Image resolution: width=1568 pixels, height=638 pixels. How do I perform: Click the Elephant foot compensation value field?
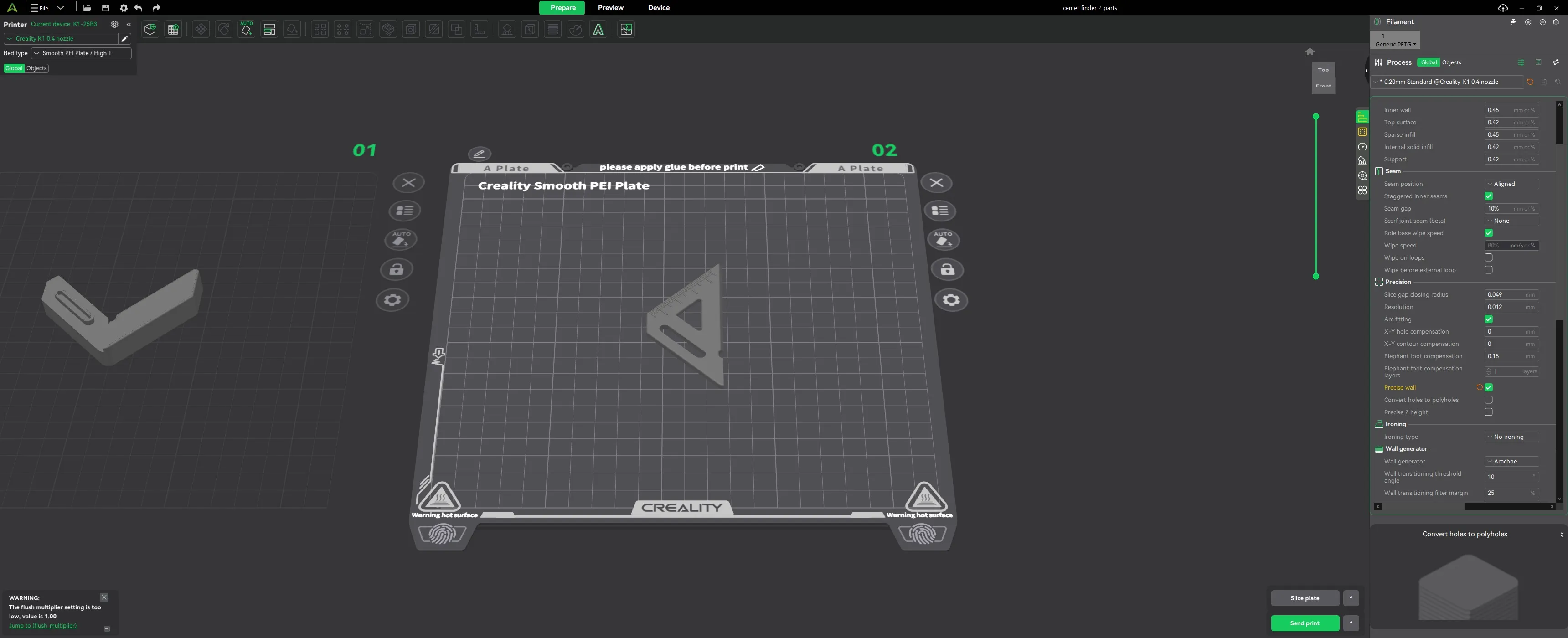(1511, 356)
